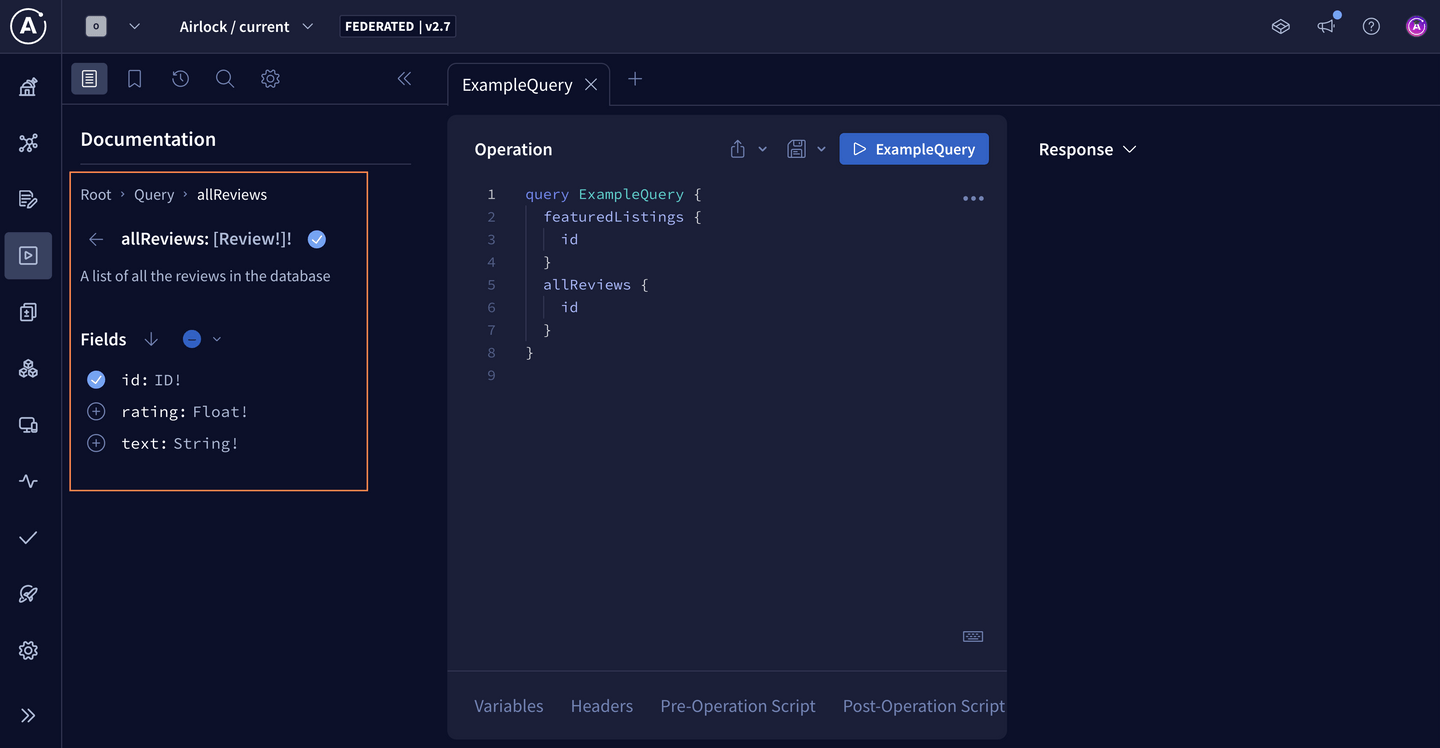This screenshot has width=1440, height=748.
Task: Deselect the id field checkbox
Action: 96,380
